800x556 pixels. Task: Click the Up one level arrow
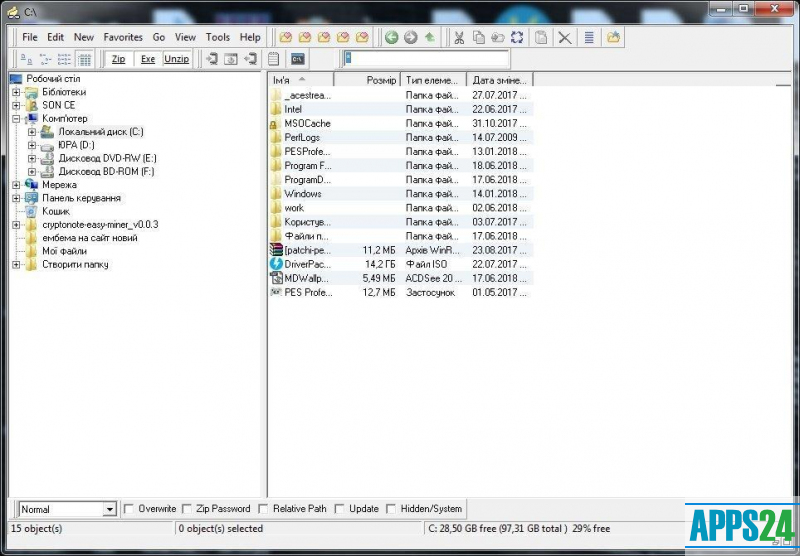(x=429, y=37)
